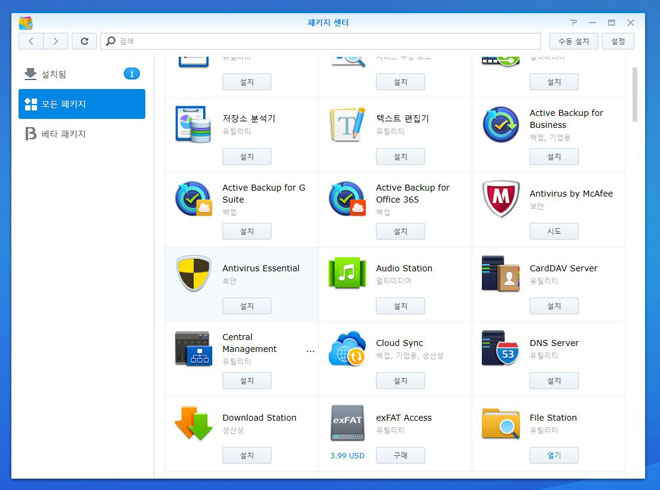The width and height of the screenshot is (660, 490).
Task: Switch to Beta Packages (베타 패키지)
Action: coord(82,134)
